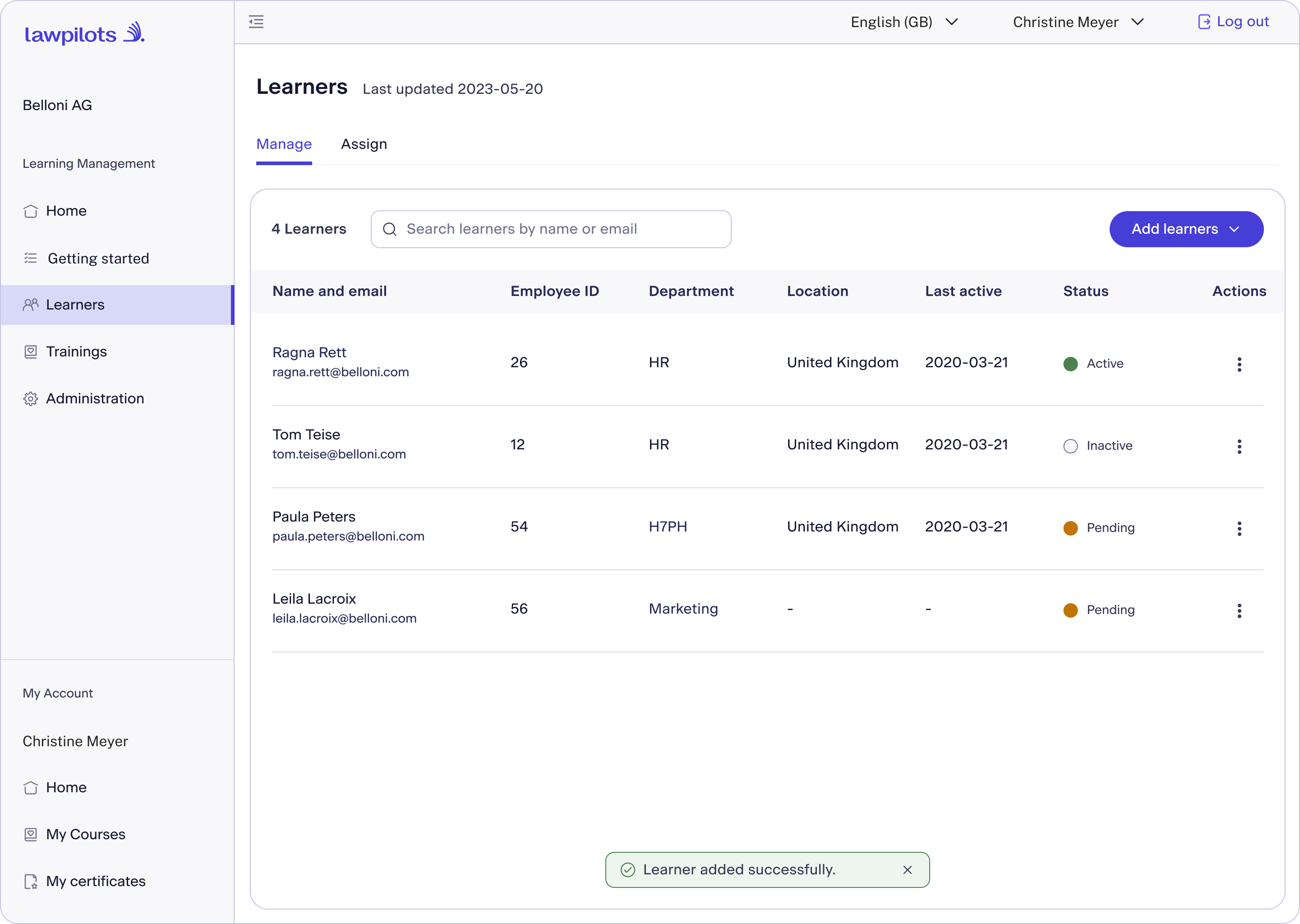Dismiss the success notification with the X
Image resolution: width=1300 pixels, height=924 pixels.
tap(908, 870)
